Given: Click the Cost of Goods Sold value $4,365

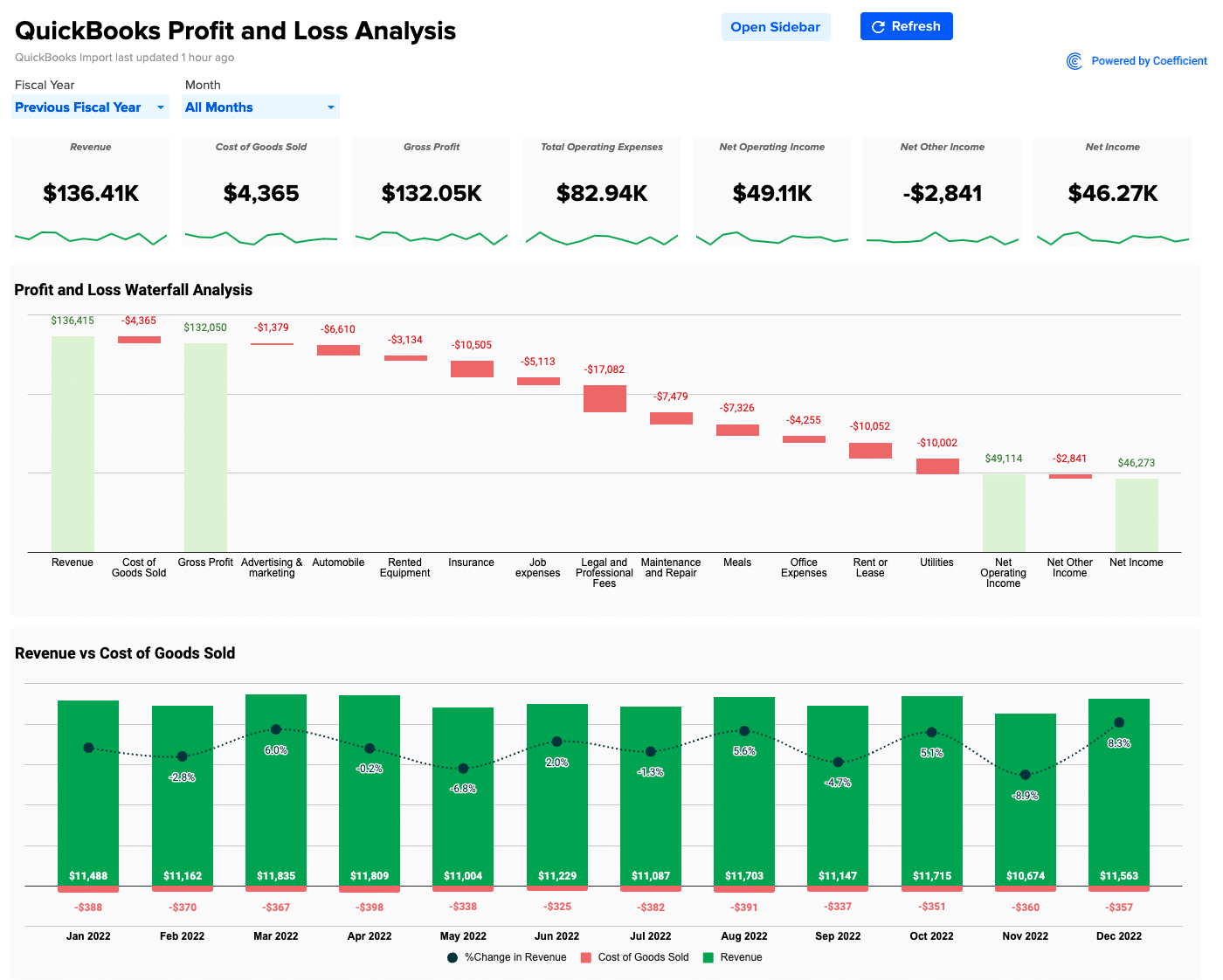Looking at the screenshot, I should [x=261, y=193].
